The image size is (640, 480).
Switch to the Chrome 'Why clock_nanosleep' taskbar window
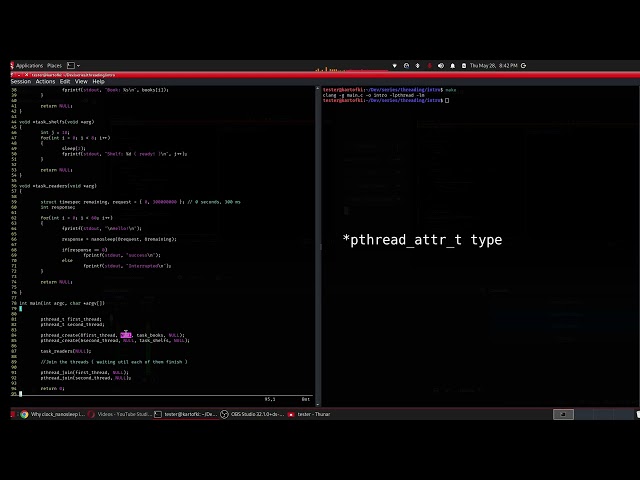point(53,414)
